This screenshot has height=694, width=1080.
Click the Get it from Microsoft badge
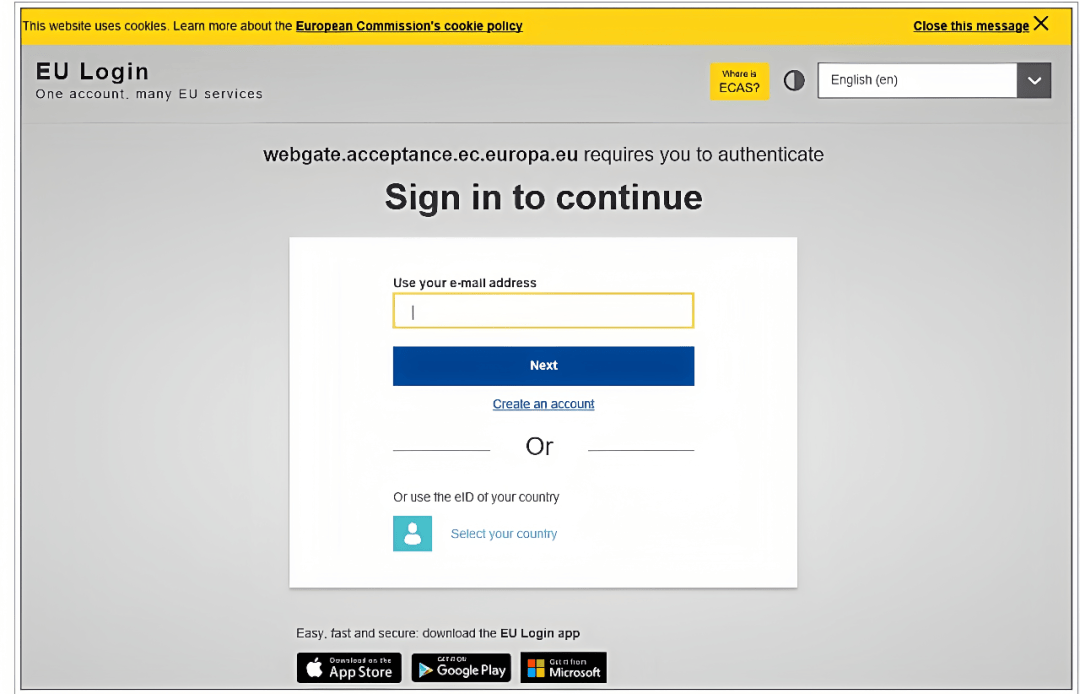point(564,668)
